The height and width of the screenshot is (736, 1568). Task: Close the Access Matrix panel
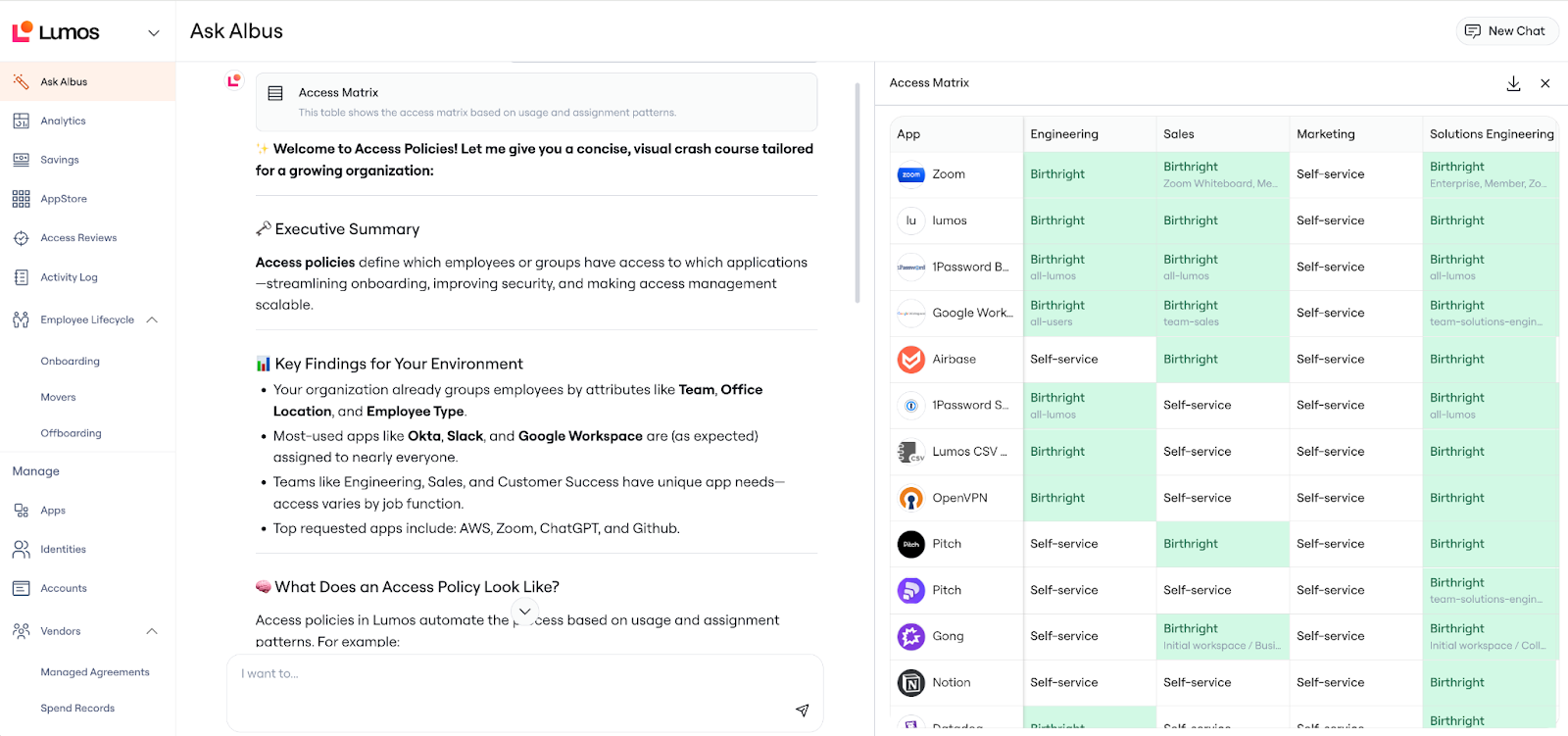click(1545, 83)
